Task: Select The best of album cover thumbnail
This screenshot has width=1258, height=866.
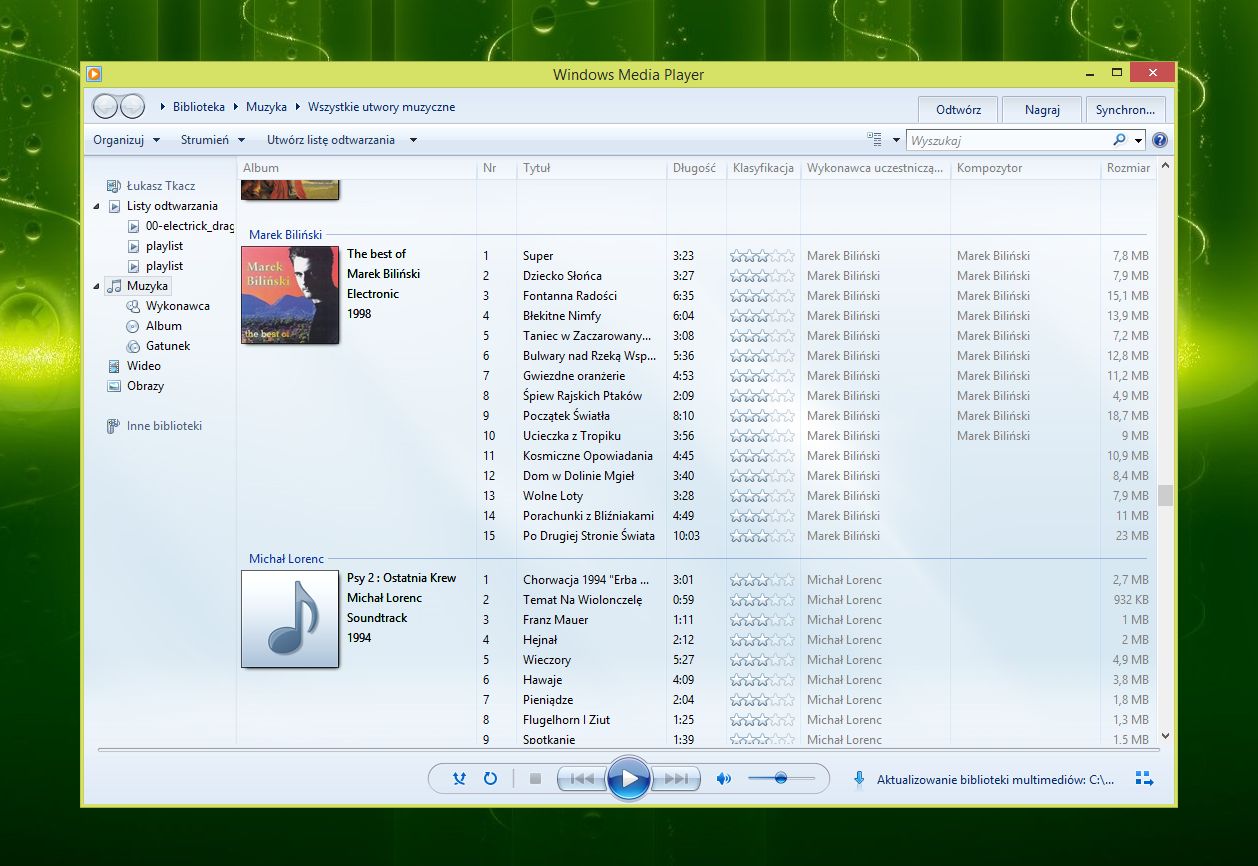Action: (x=290, y=295)
